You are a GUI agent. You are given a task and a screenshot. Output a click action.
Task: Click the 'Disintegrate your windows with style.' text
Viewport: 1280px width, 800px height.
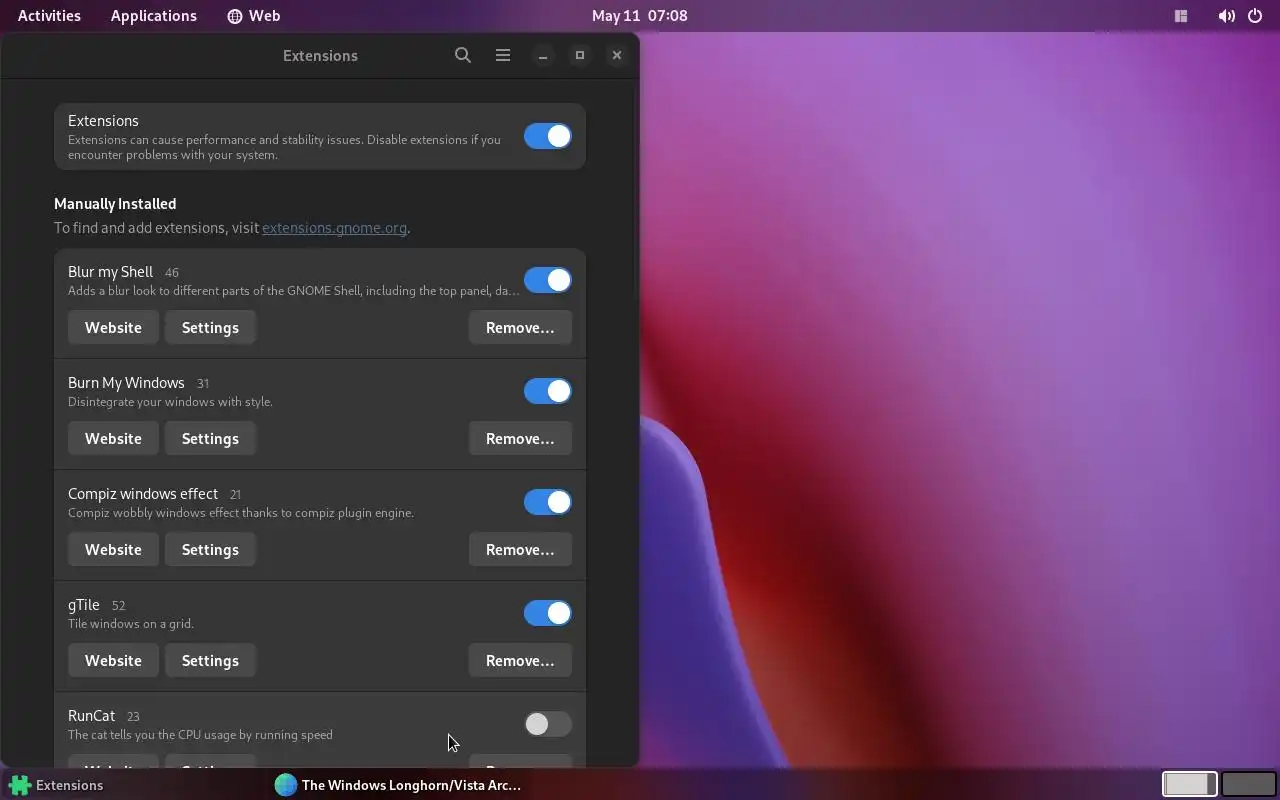[x=170, y=402]
